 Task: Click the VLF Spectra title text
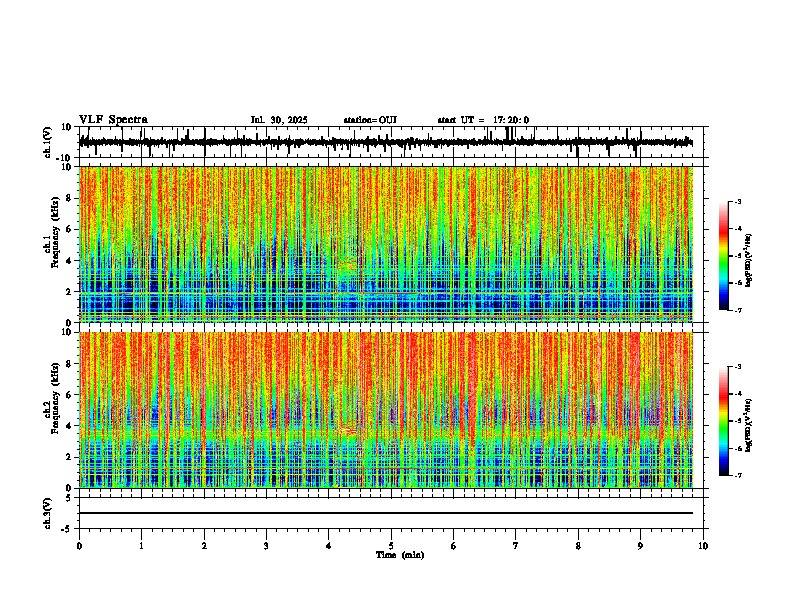(x=113, y=120)
